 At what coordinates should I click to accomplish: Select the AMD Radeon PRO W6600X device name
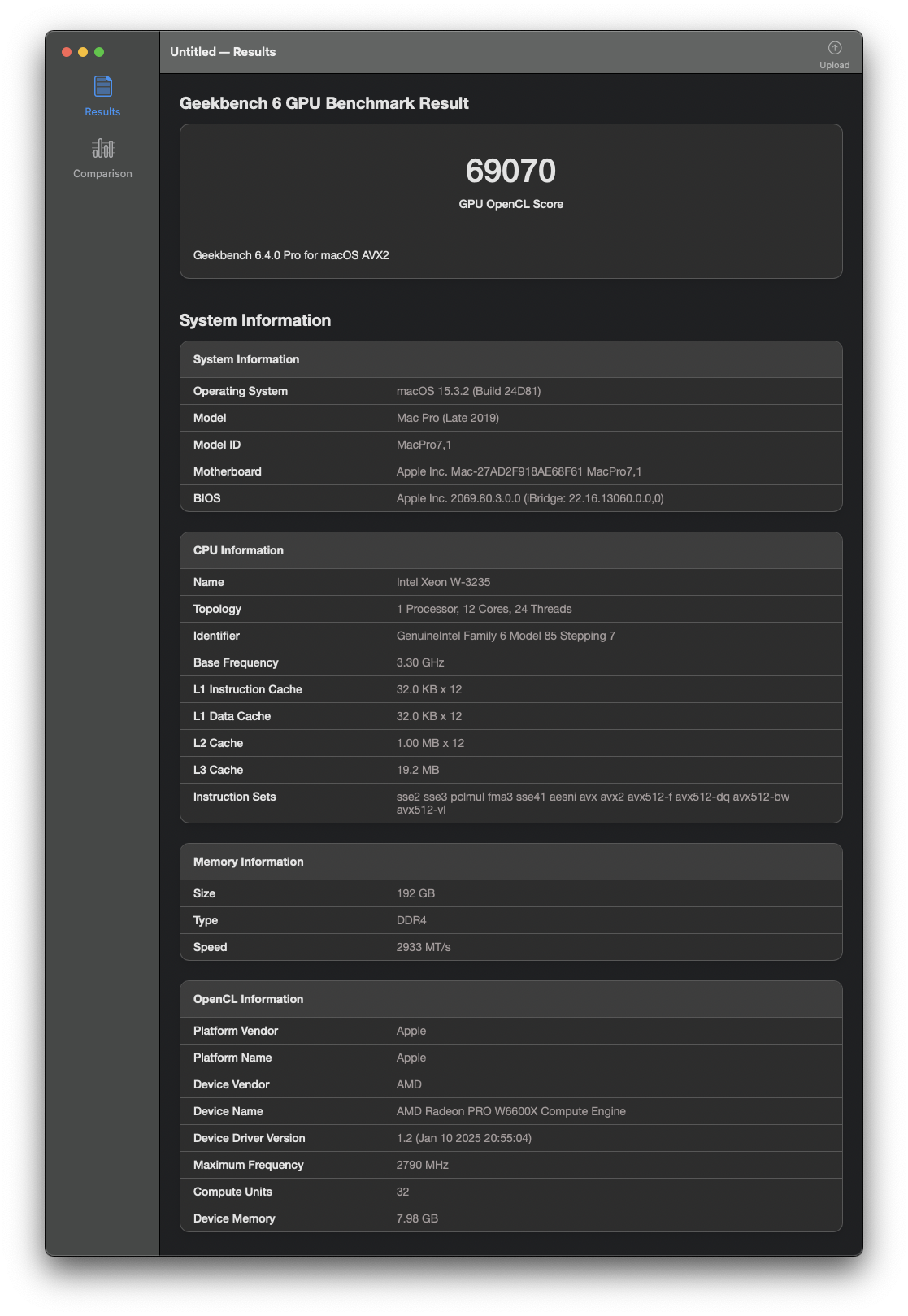click(x=510, y=1111)
